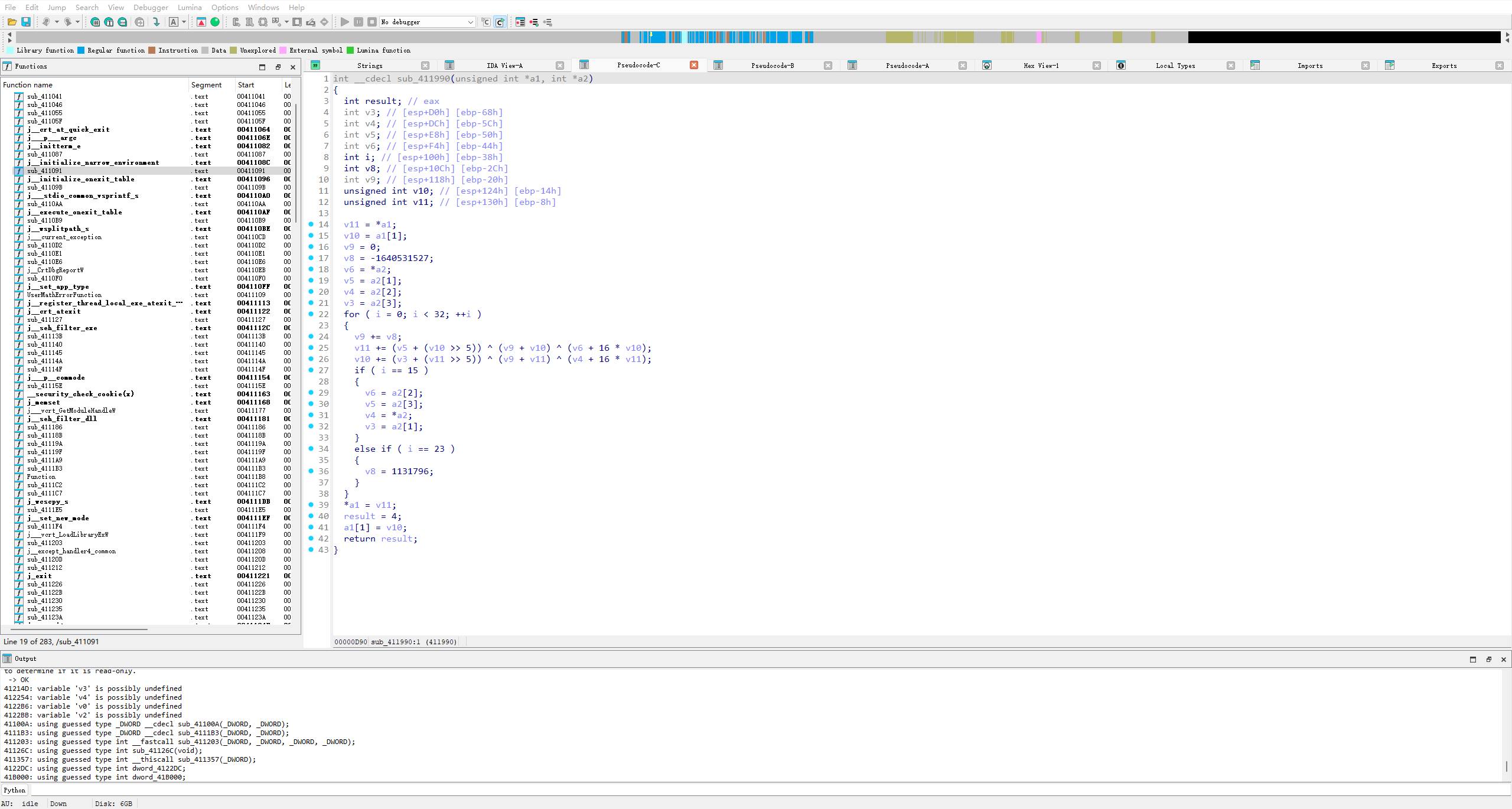Viewport: 1512px width, 809px height.
Task: Open the Jump menu
Action: (57, 7)
